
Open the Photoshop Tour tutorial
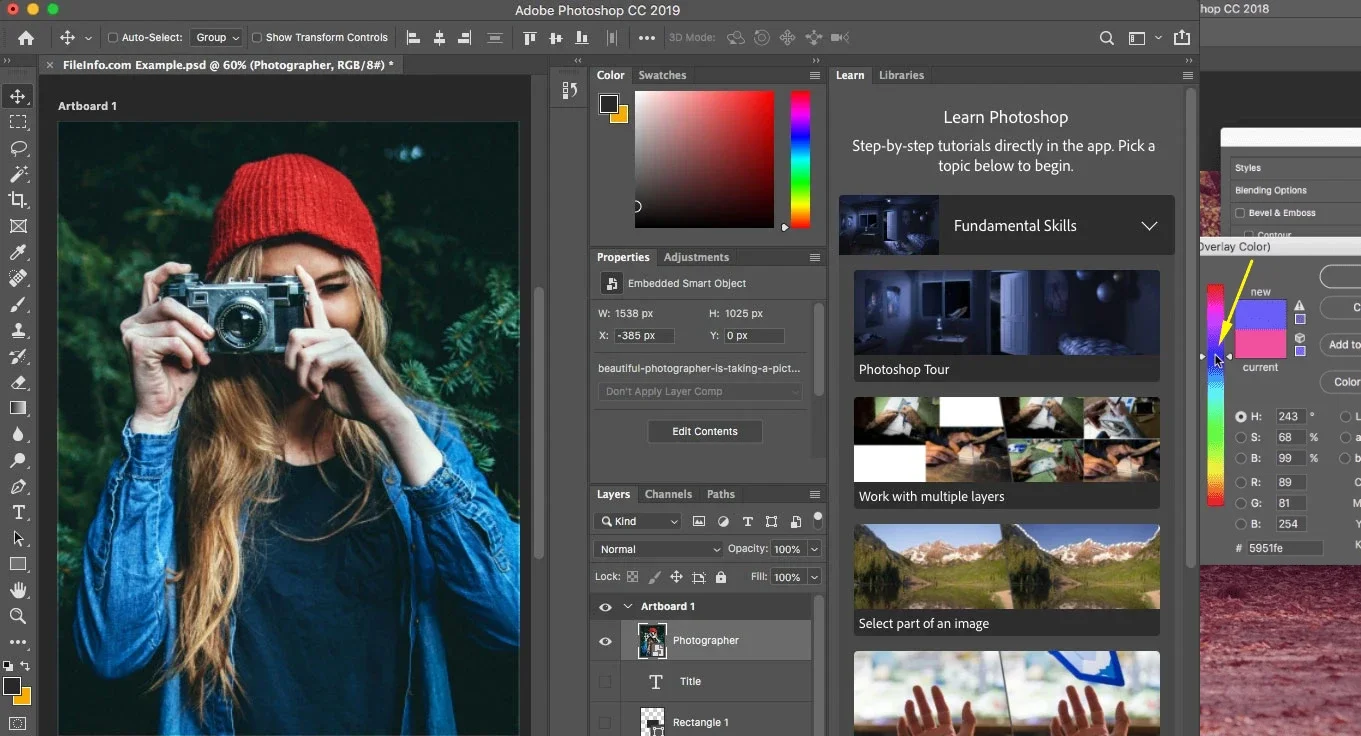[1007, 325]
